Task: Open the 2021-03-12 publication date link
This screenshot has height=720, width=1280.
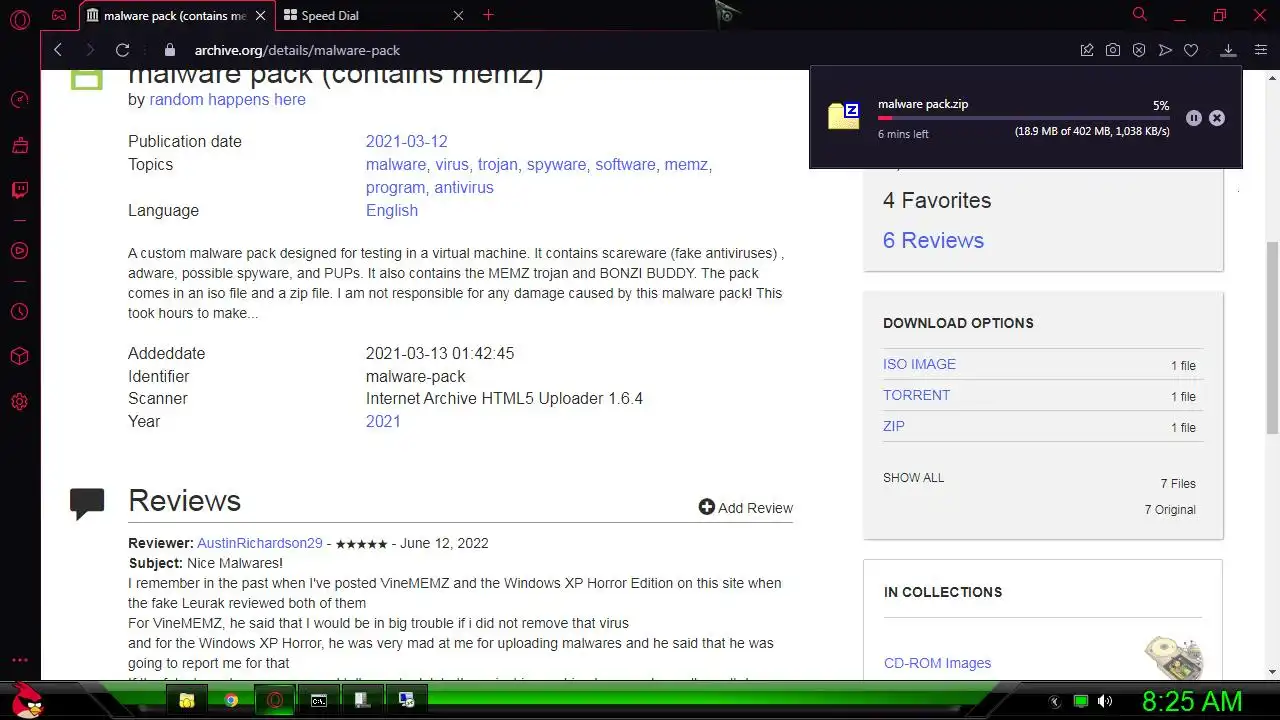Action: tap(406, 141)
